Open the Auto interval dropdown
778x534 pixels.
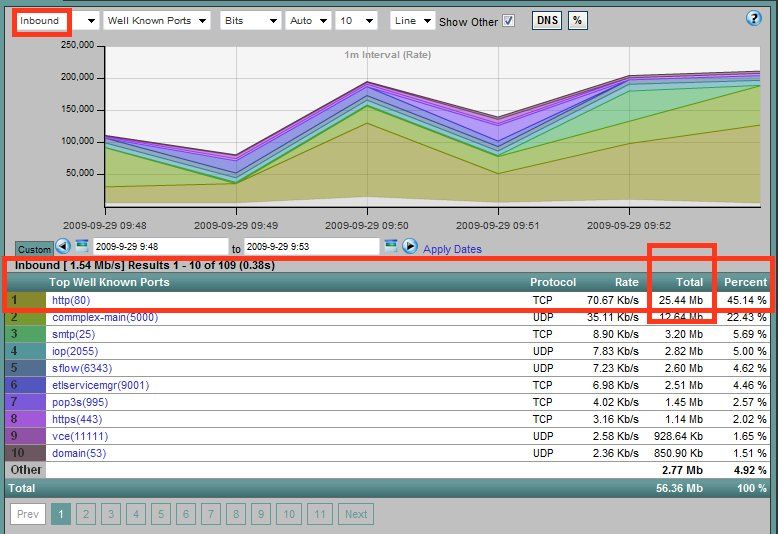pyautogui.click(x=308, y=21)
